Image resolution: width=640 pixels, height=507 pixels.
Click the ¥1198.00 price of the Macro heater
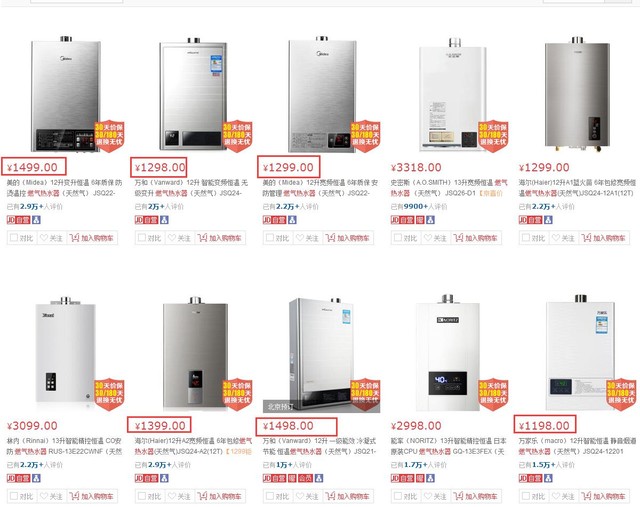point(546,426)
